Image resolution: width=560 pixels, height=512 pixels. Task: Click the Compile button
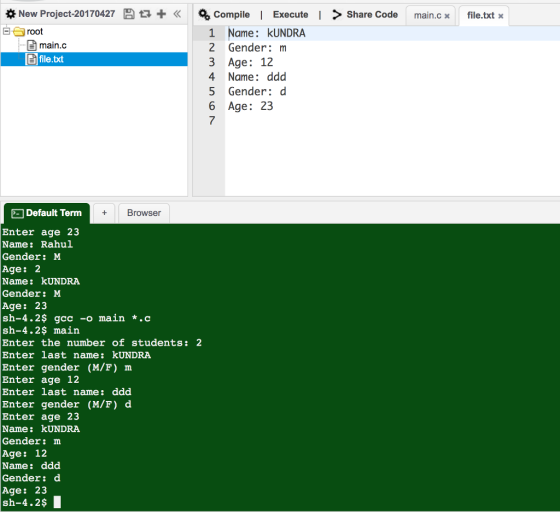(x=231, y=15)
